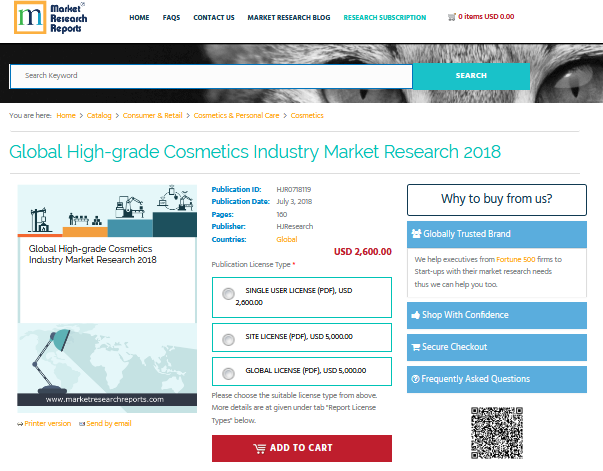Click the Printer version link text
The height and width of the screenshot is (471, 603).
pyautogui.click(x=48, y=423)
